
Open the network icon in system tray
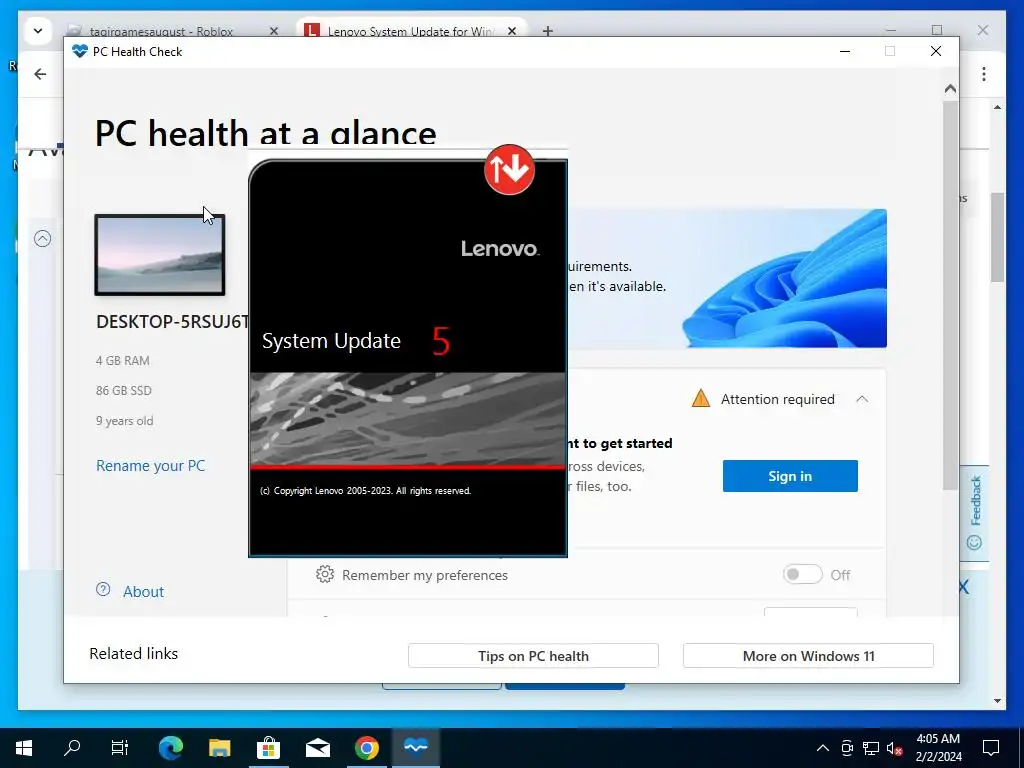point(871,748)
